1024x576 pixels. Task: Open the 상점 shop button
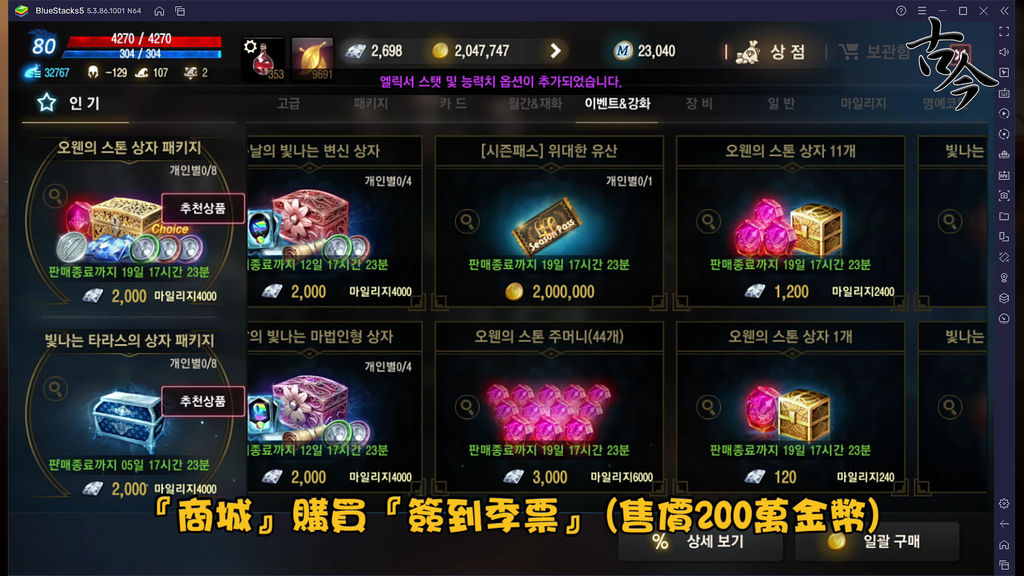coord(770,52)
